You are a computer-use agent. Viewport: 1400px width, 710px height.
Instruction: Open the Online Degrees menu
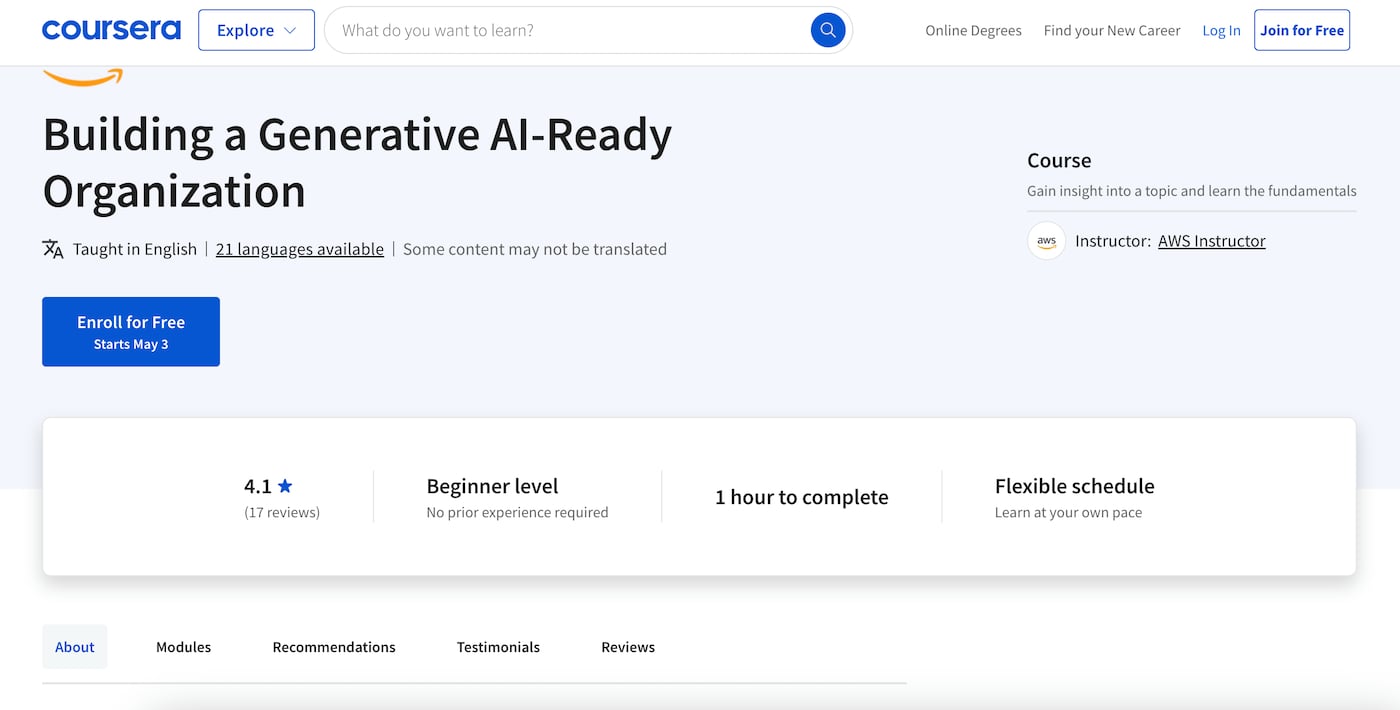[x=973, y=30]
